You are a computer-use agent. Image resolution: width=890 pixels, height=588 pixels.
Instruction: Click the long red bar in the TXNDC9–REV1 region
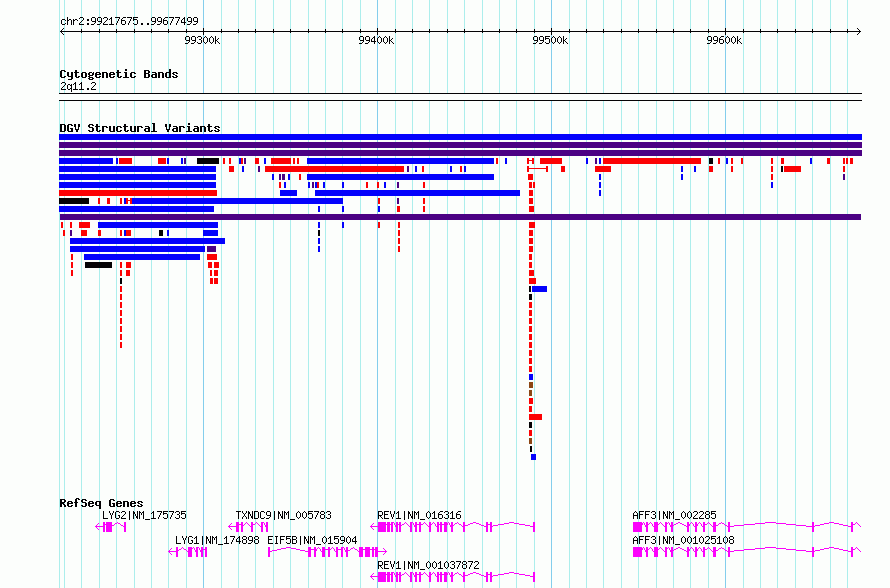[x=334, y=169]
